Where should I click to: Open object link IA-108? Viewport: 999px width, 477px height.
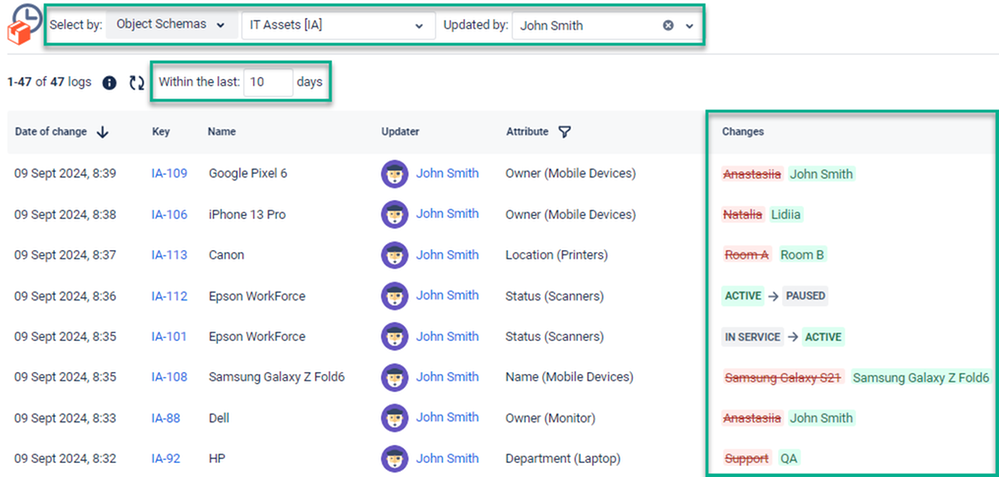(169, 378)
